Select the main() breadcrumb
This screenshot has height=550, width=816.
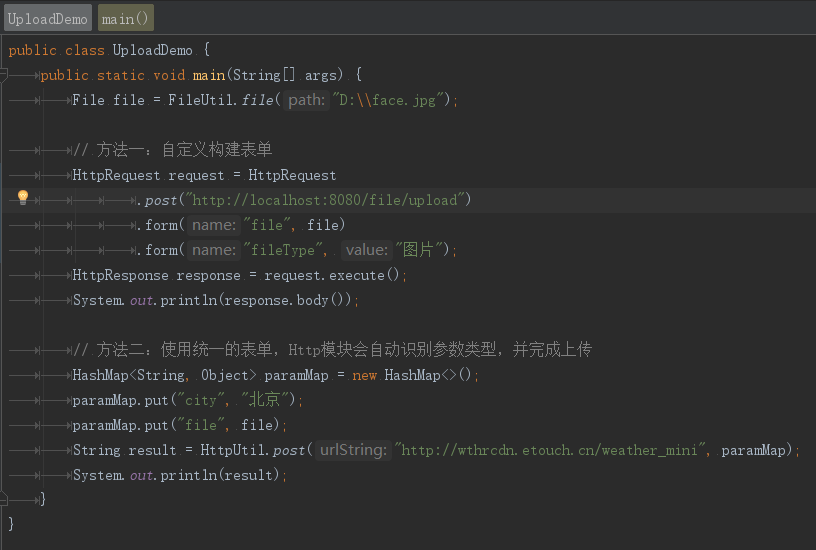(x=125, y=19)
